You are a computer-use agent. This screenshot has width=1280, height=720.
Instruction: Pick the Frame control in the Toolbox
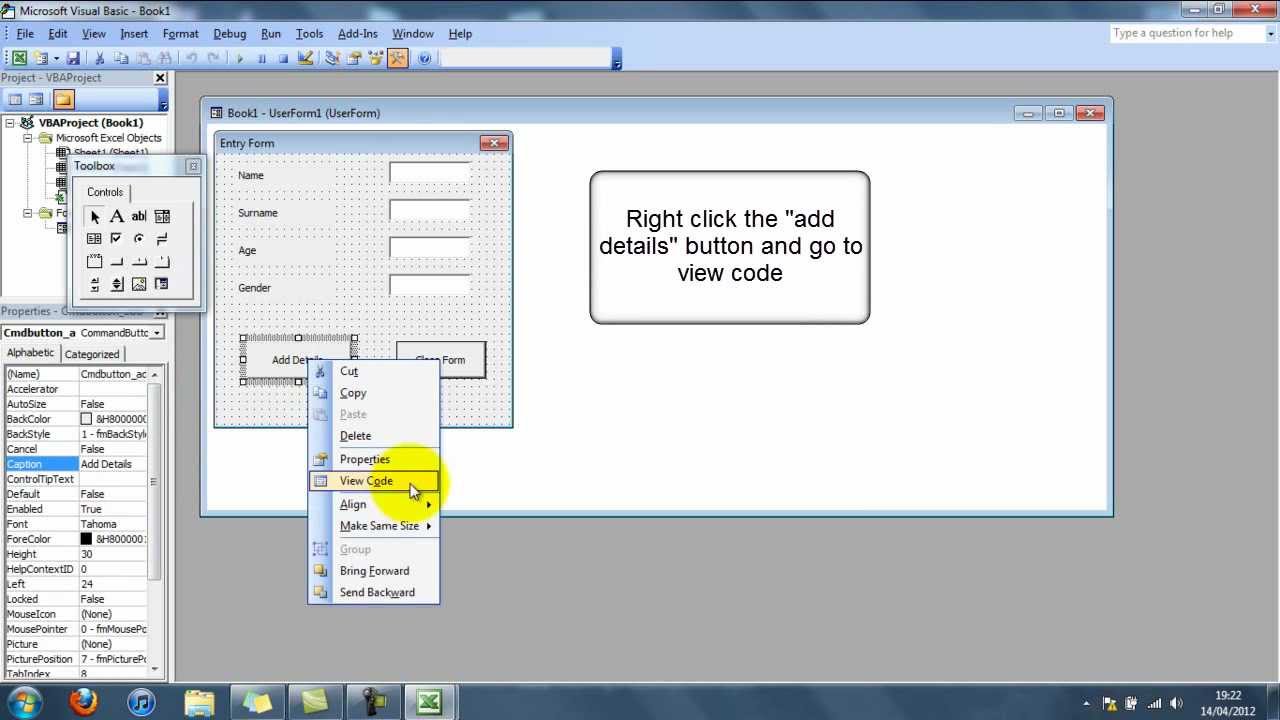click(94, 261)
